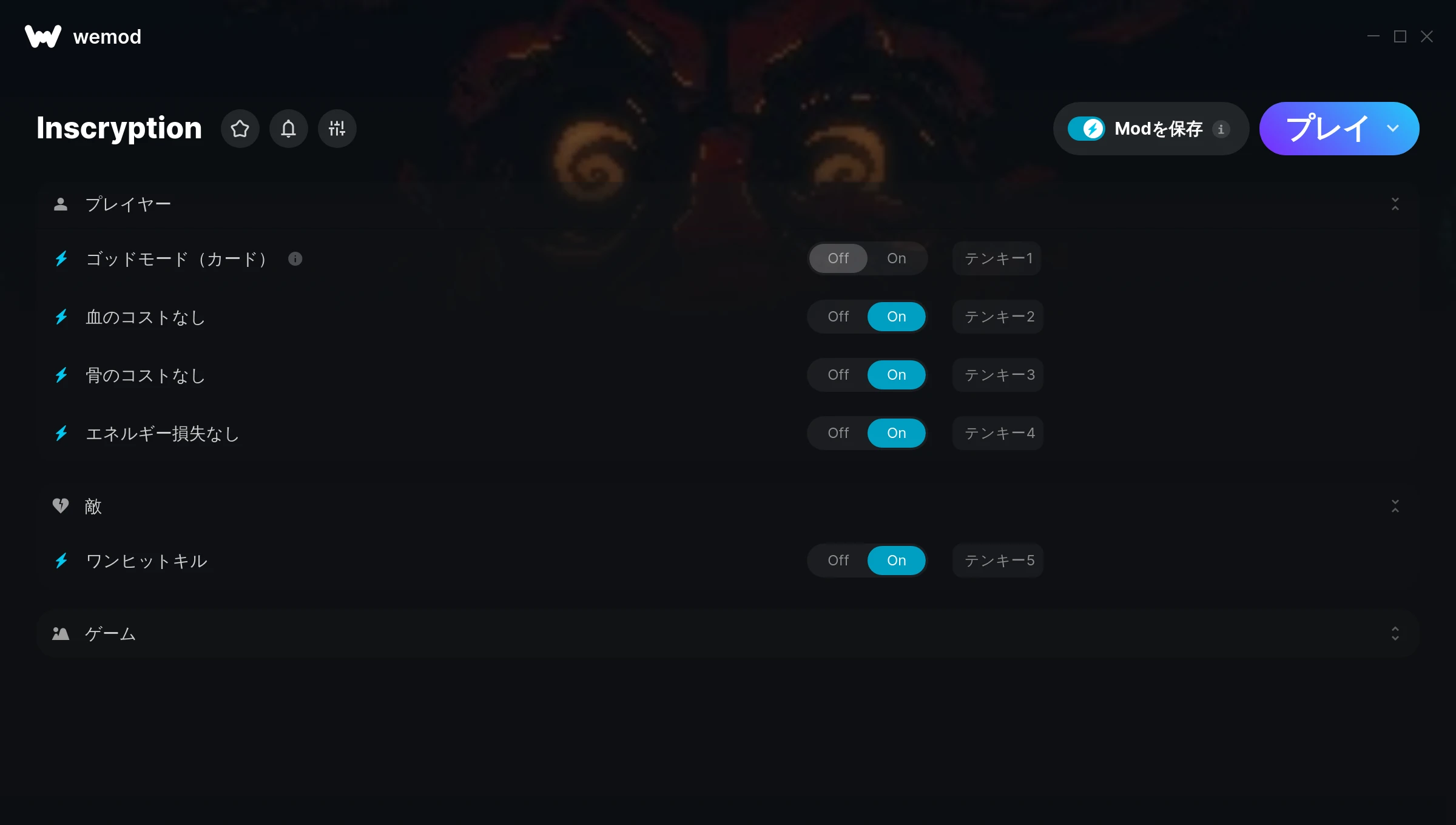Click the lightning icon beside 血のコストなし
Viewport: 1456px width, 825px height.
pyautogui.click(x=61, y=317)
